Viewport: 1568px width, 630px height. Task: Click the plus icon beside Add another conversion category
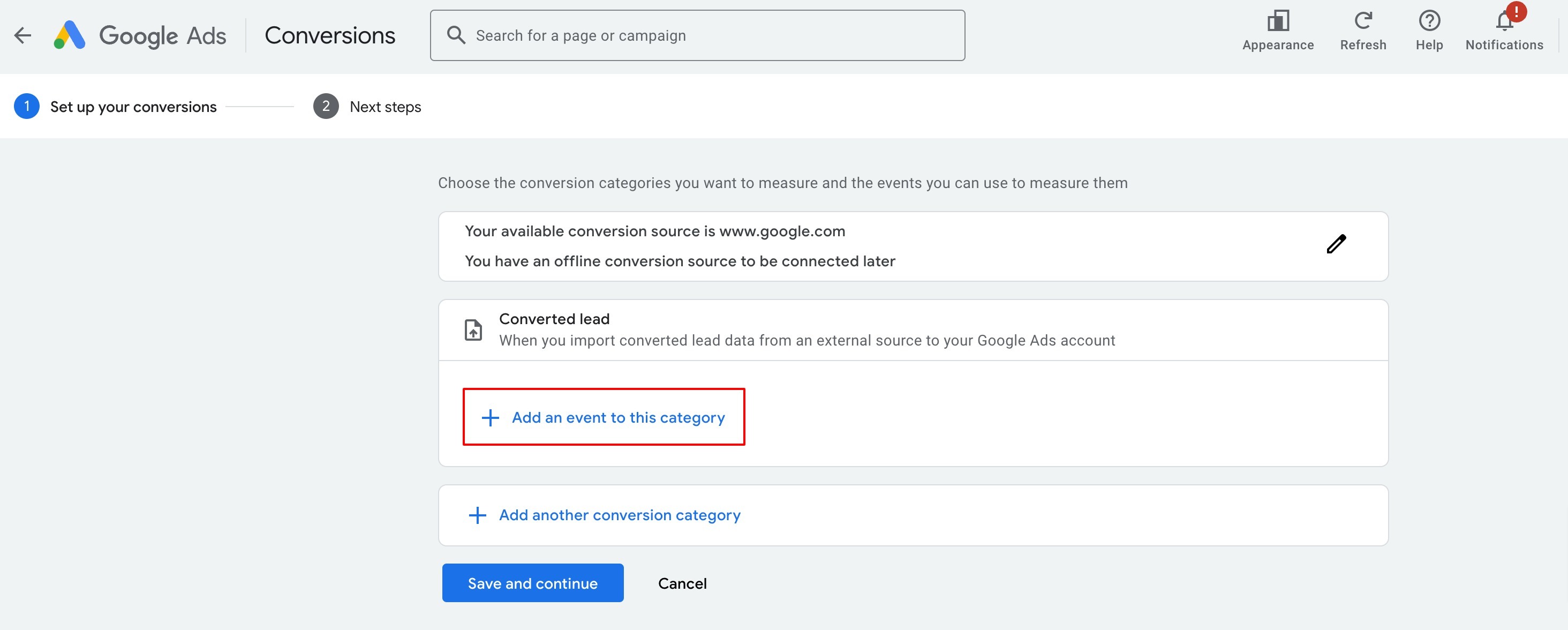pyautogui.click(x=477, y=515)
